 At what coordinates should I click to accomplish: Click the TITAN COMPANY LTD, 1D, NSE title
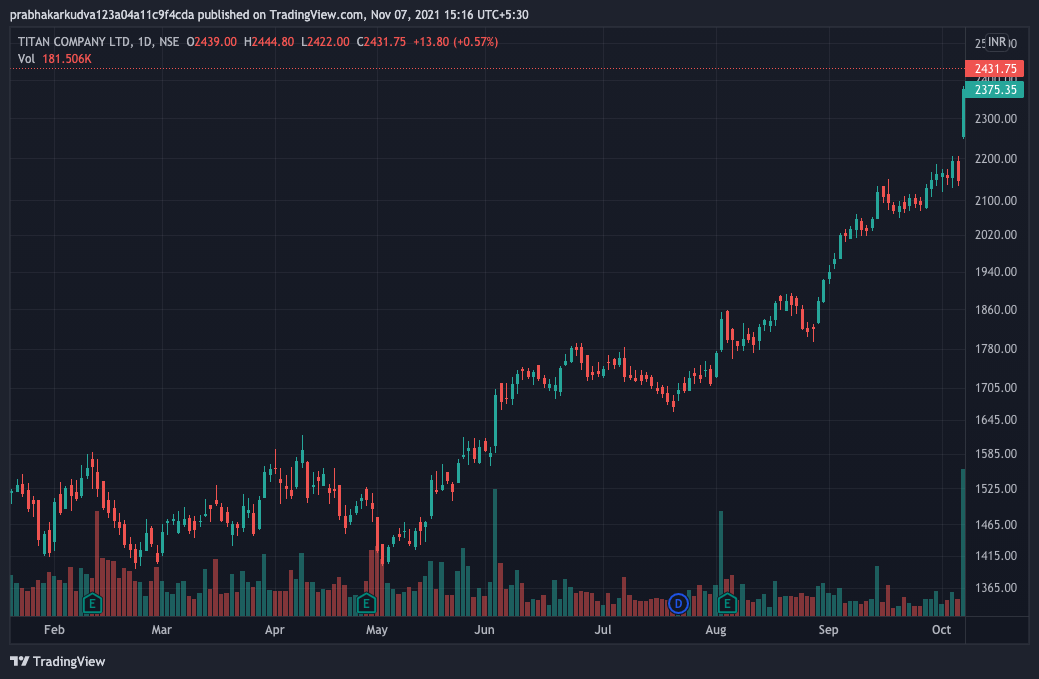[x=98, y=42]
